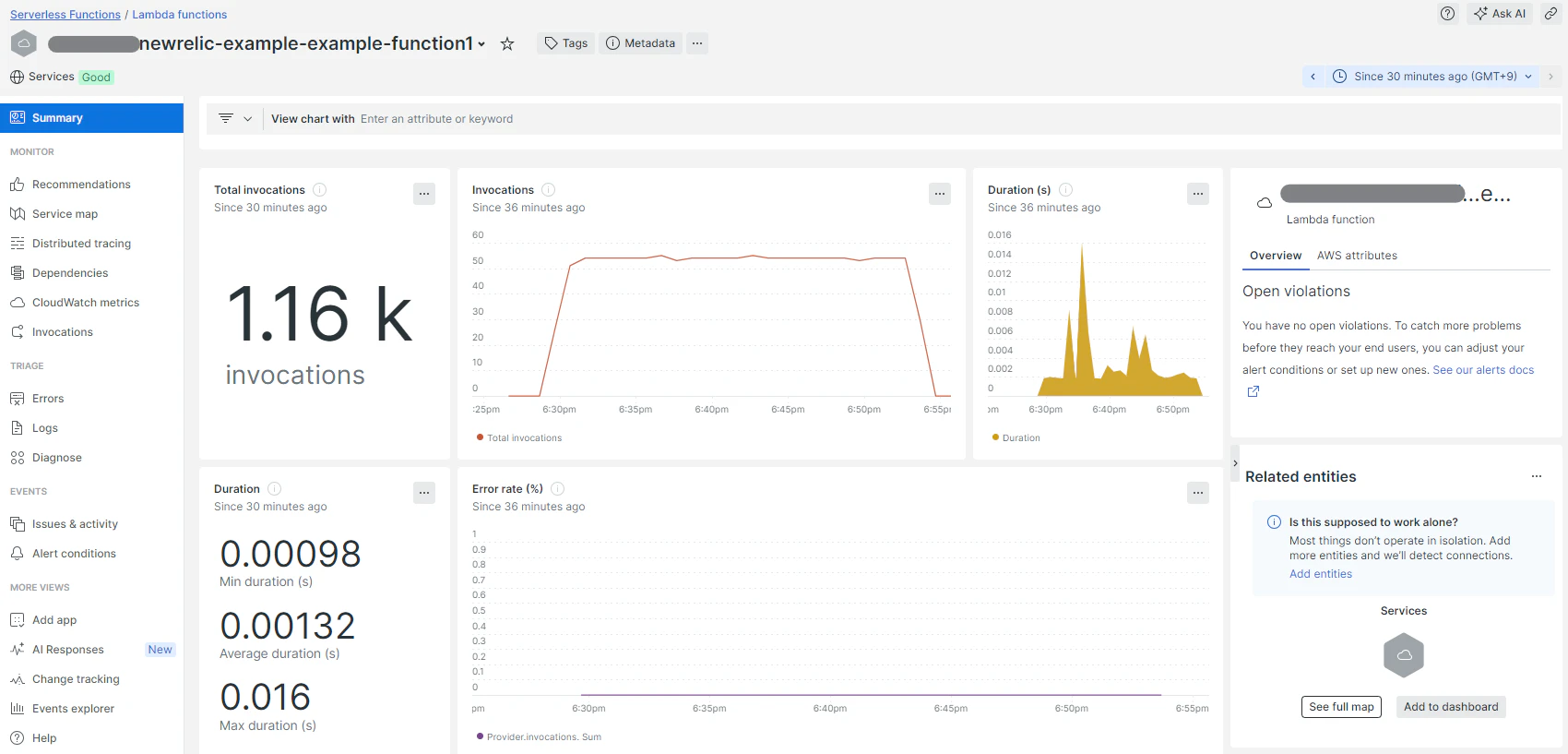Open the Services Good status indicator
The image size is (1568, 754).
pos(62,78)
